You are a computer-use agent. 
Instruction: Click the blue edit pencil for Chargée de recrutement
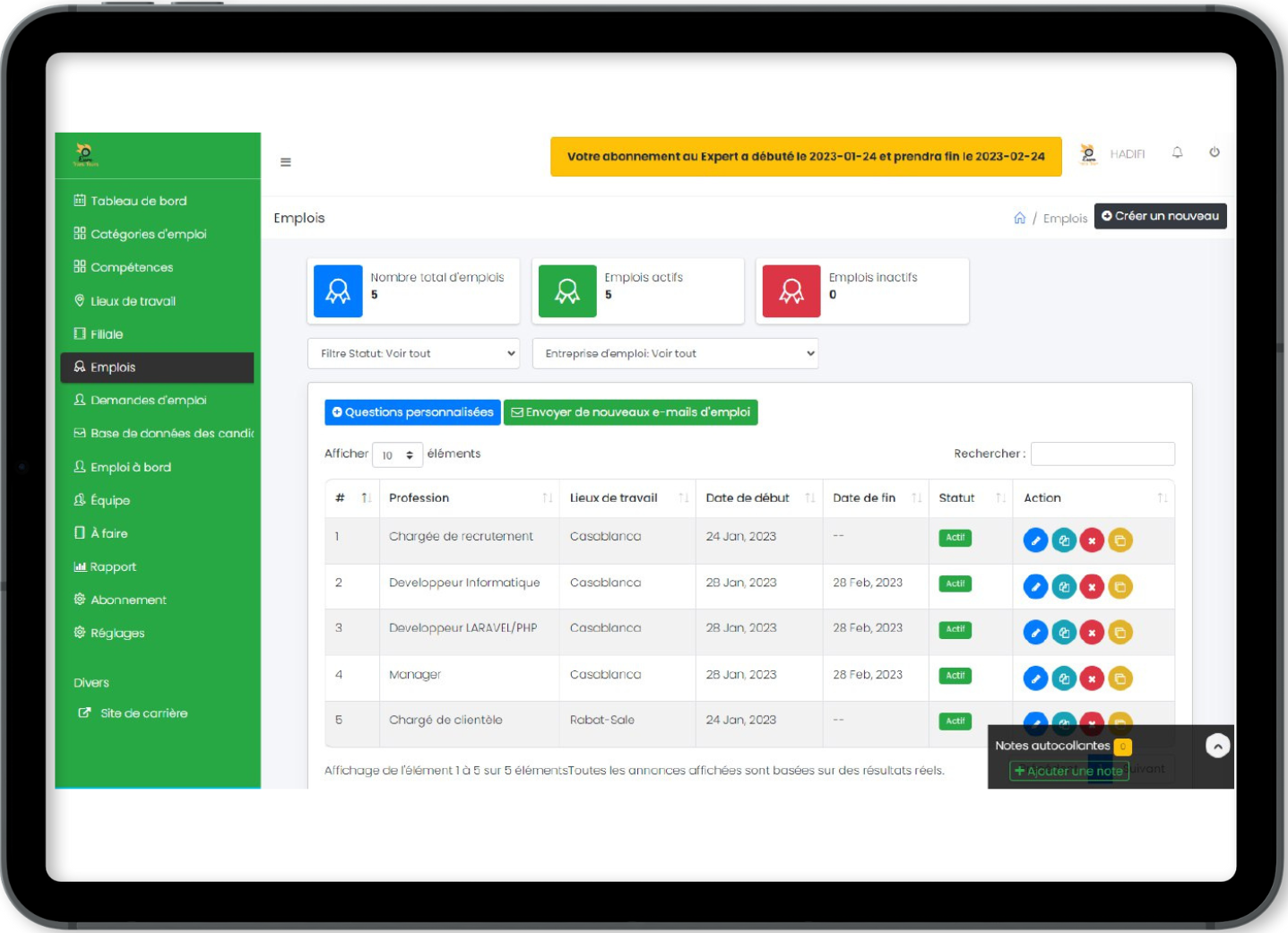pos(1035,540)
